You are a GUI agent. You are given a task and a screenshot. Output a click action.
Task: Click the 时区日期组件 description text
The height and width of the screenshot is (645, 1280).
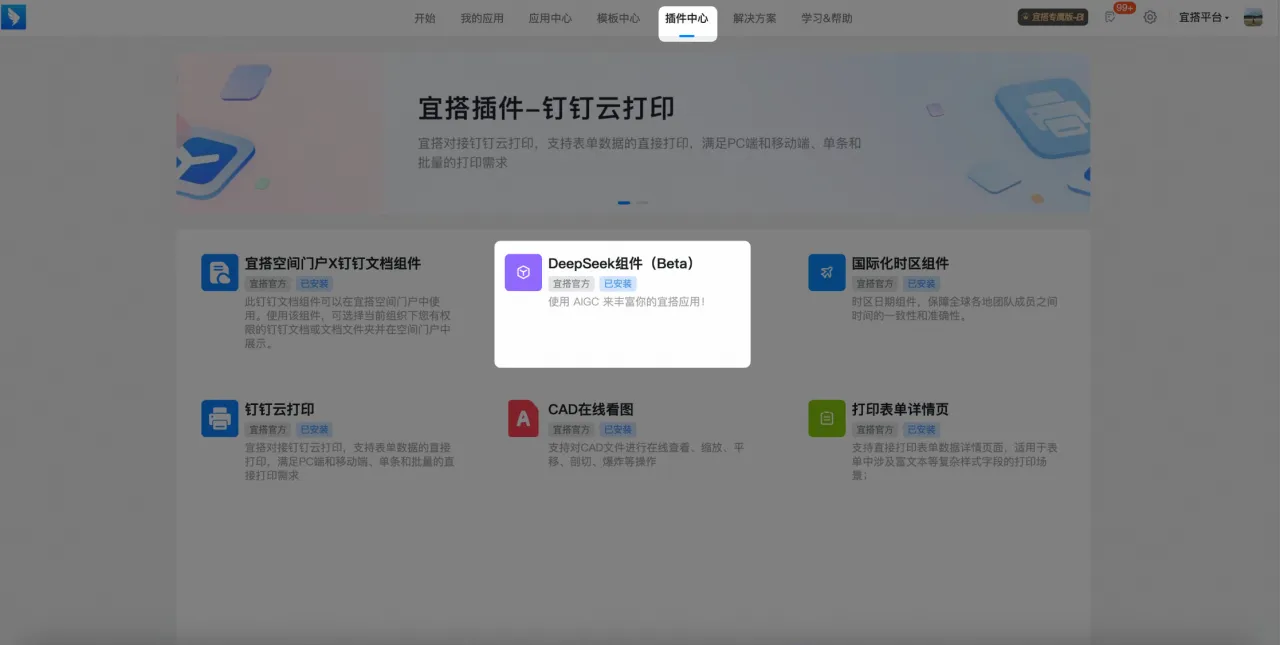(x=954, y=308)
